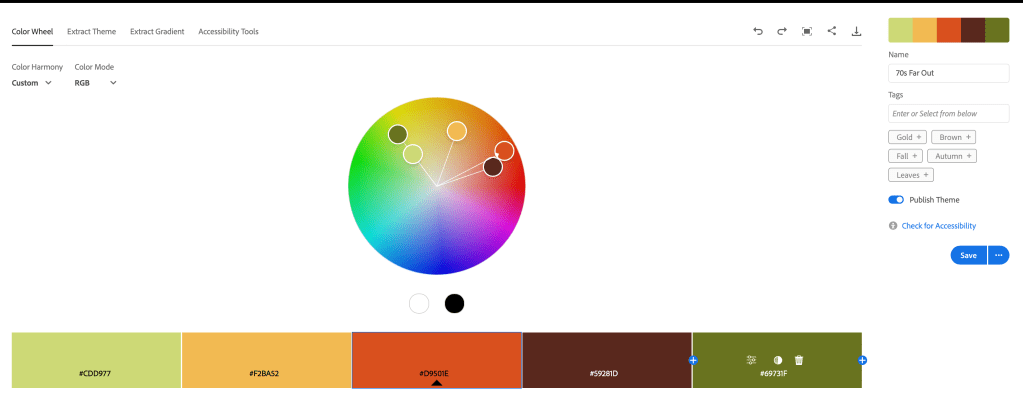Image resolution: width=1023 pixels, height=401 pixels.
Task: Click the orange-red handle on the color wheel
Action: click(x=504, y=151)
